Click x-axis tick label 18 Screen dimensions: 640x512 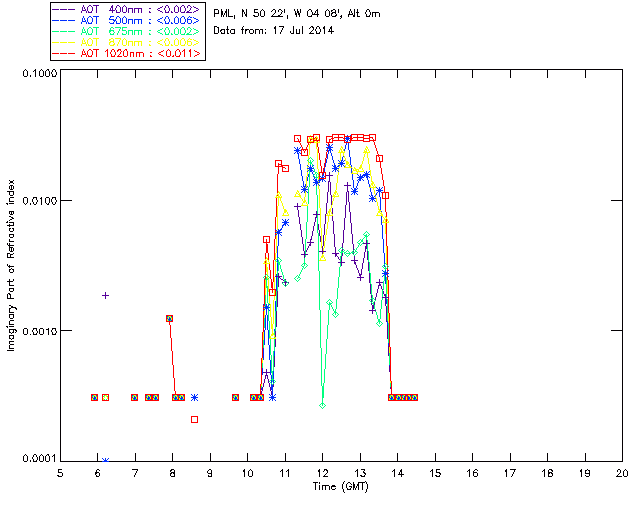pyautogui.click(x=547, y=473)
